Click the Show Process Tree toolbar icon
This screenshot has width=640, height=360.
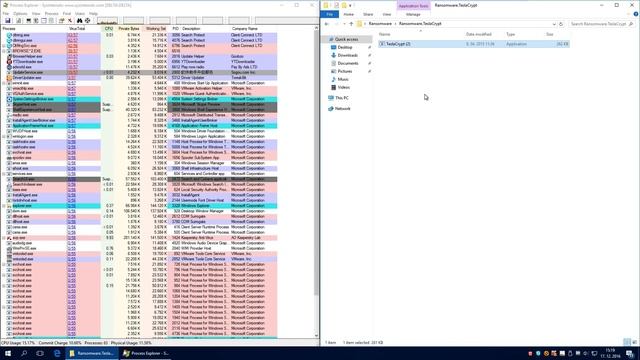[x=36, y=20]
